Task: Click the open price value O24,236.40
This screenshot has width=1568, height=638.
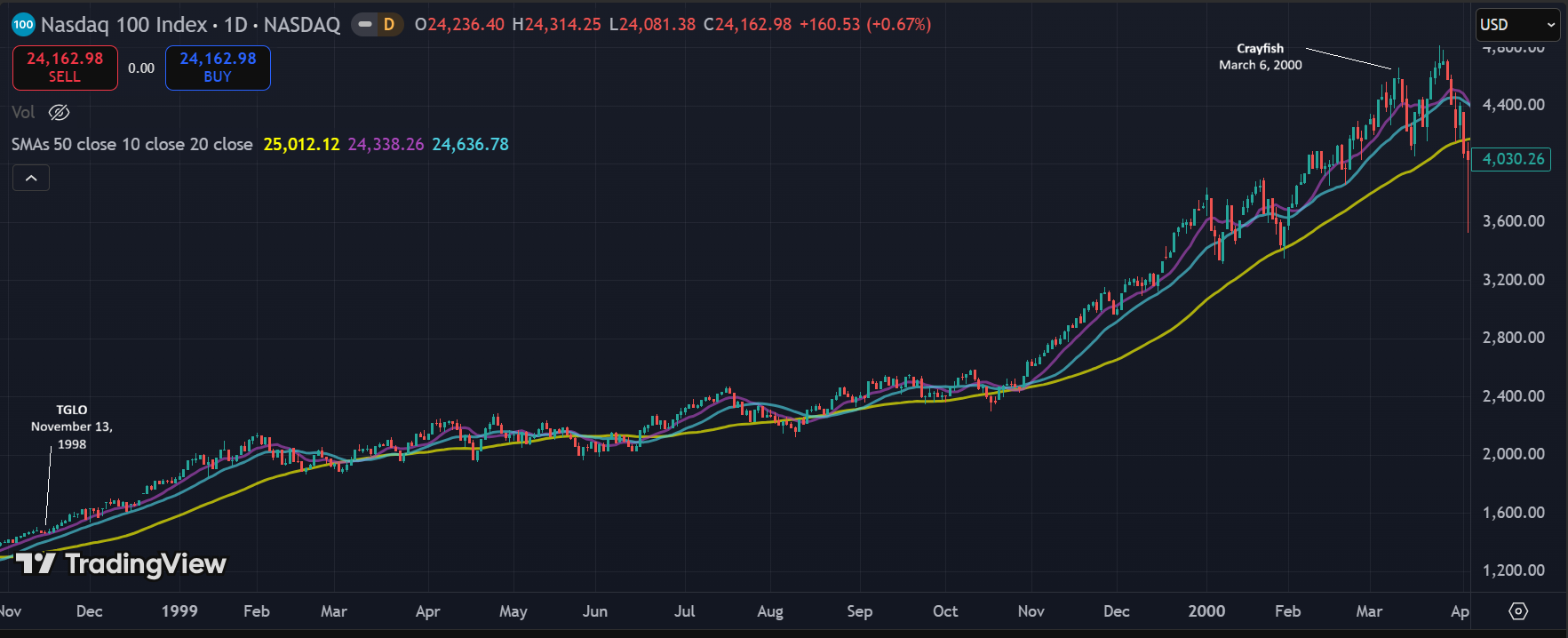Action: coord(460,25)
